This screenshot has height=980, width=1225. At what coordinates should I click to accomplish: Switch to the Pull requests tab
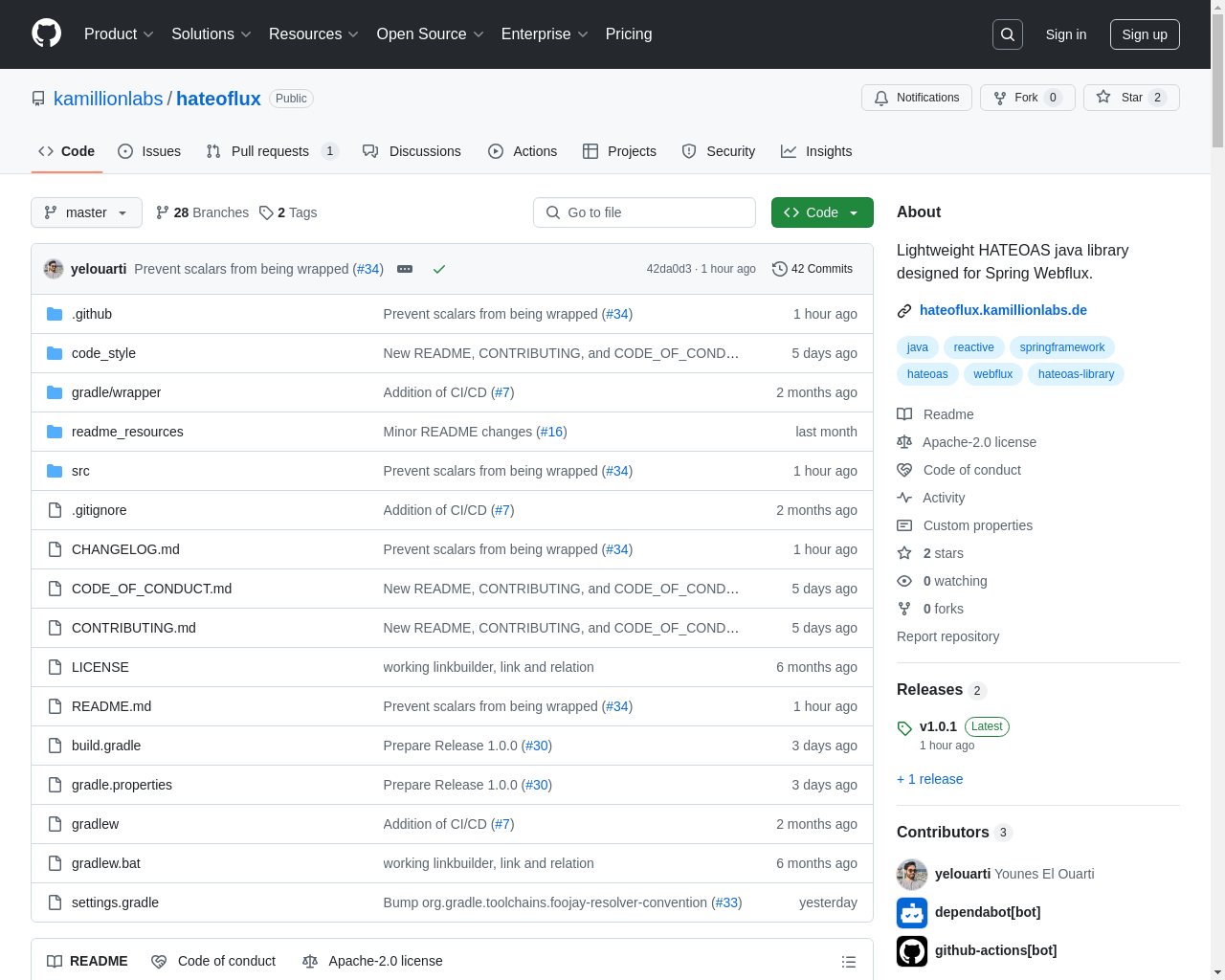[272, 151]
